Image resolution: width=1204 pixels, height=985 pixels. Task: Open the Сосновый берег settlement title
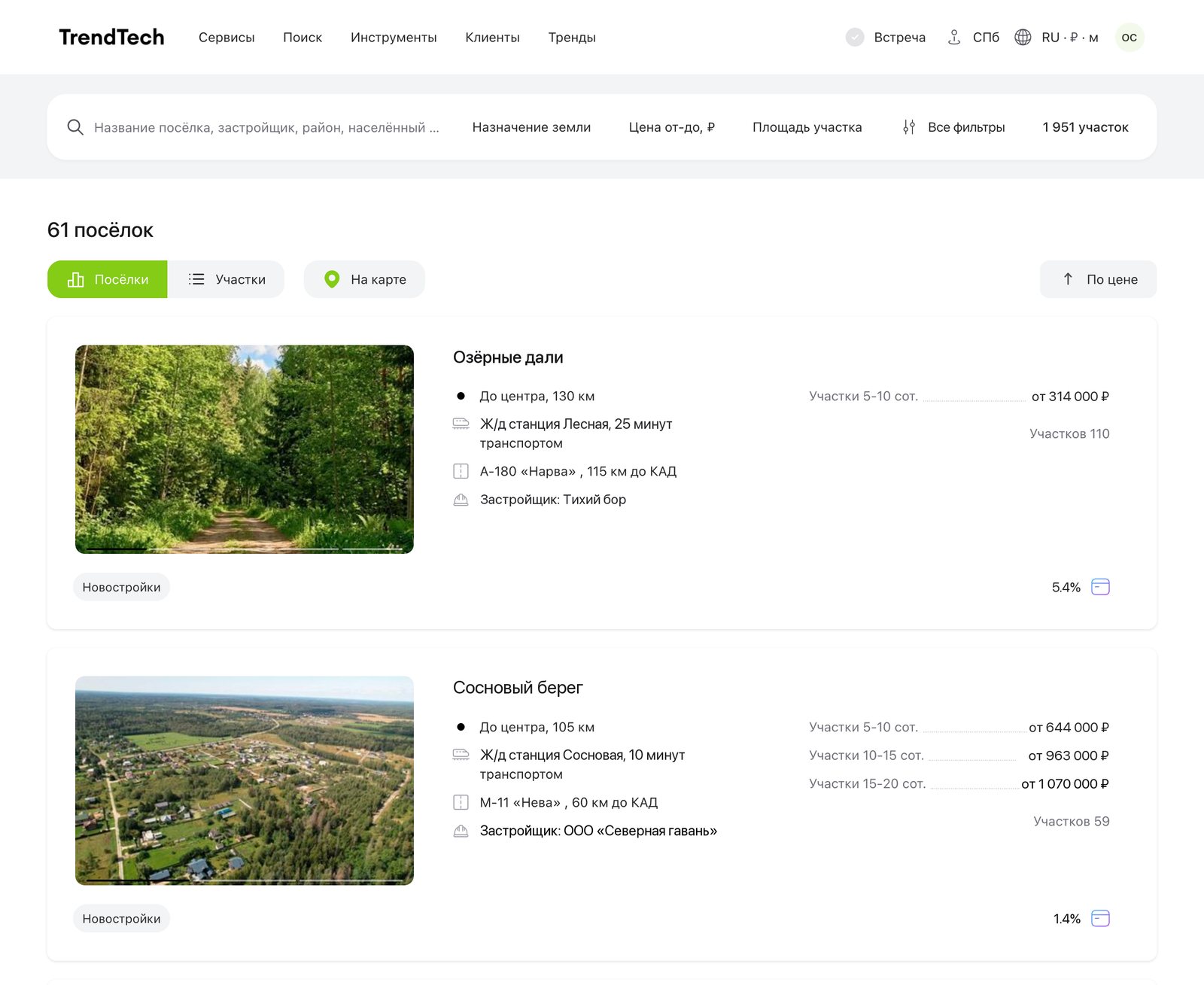pos(518,688)
